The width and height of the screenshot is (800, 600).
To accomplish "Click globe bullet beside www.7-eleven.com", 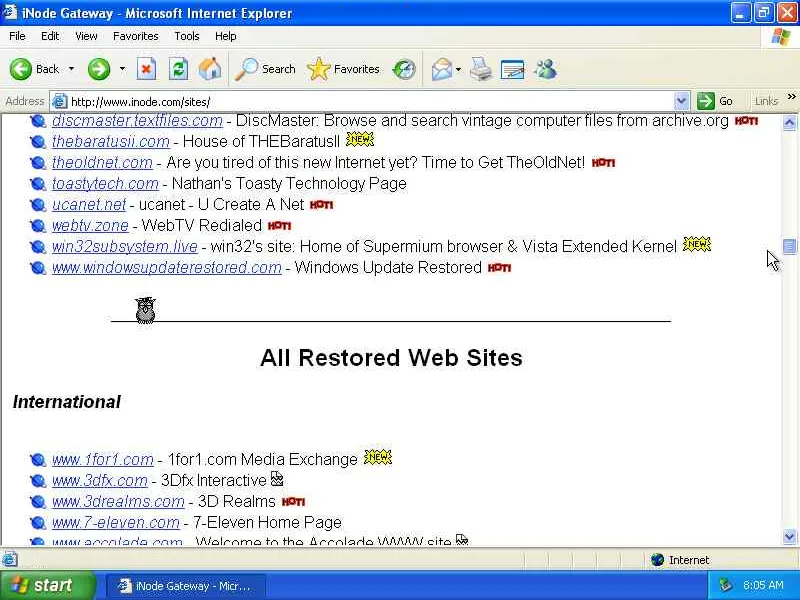I will click(x=37, y=523).
